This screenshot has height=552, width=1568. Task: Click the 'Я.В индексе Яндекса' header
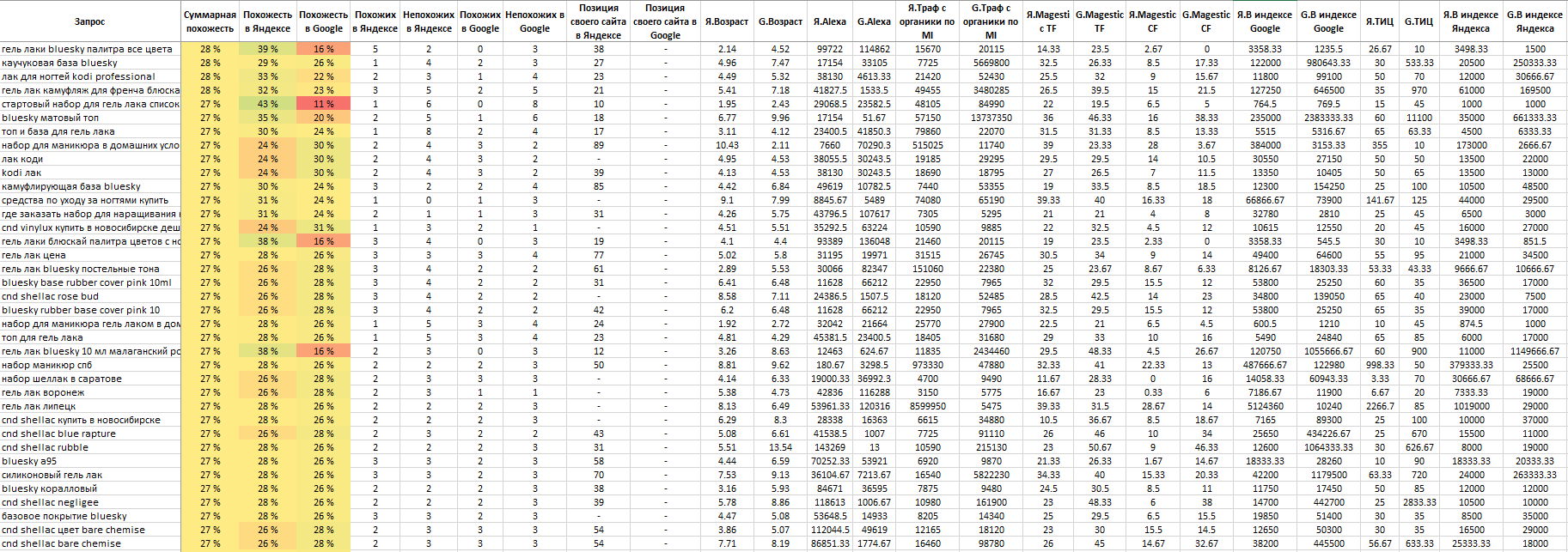click(x=1471, y=21)
